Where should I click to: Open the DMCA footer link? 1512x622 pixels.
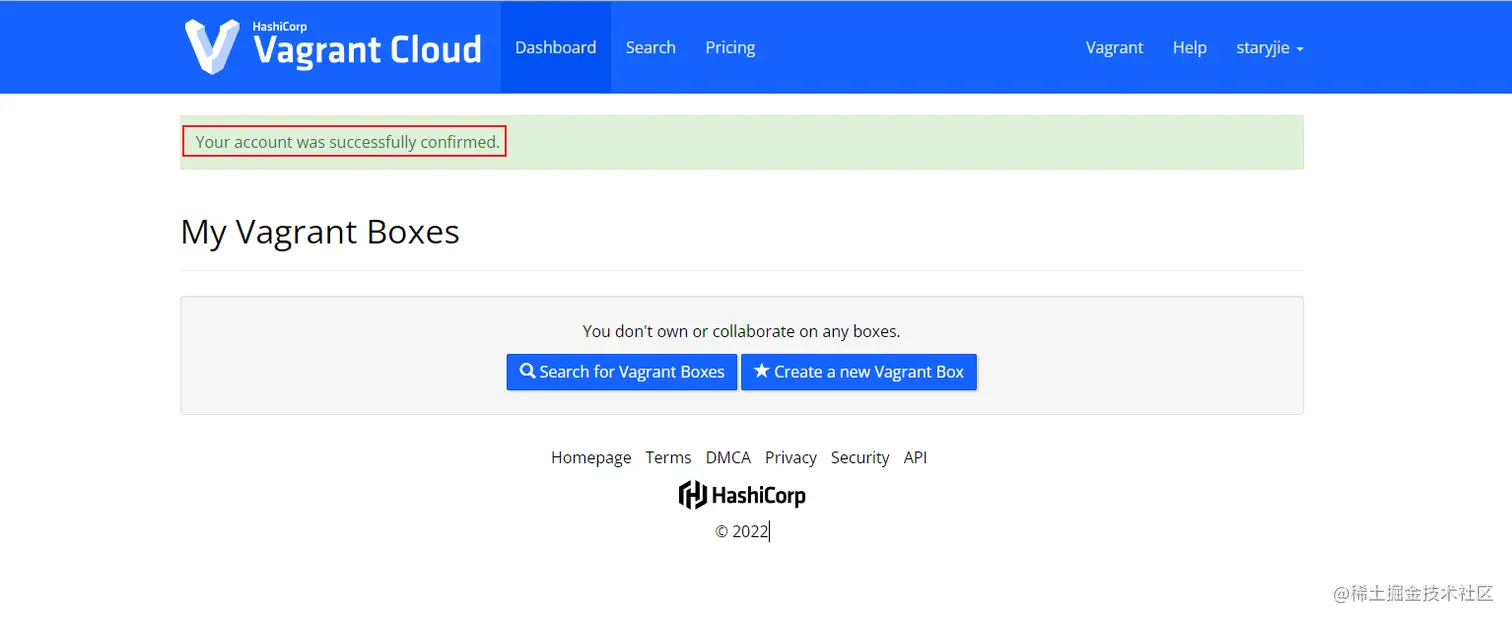point(728,457)
